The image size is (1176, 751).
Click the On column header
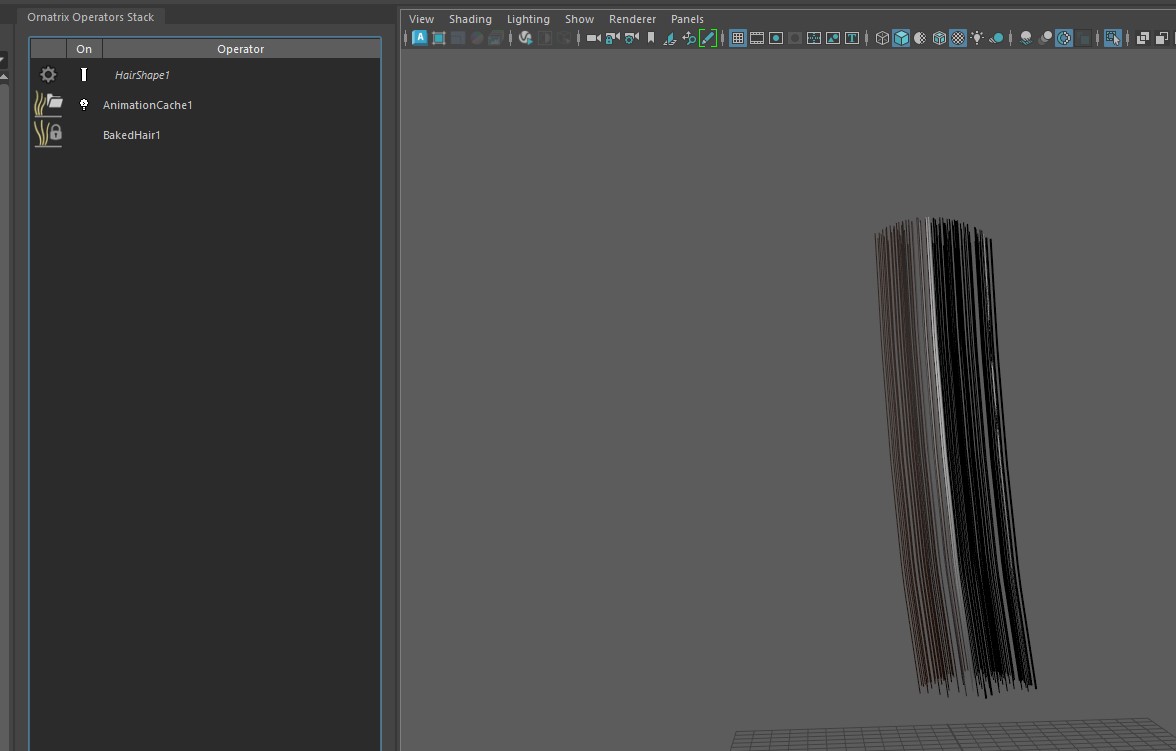coord(84,49)
